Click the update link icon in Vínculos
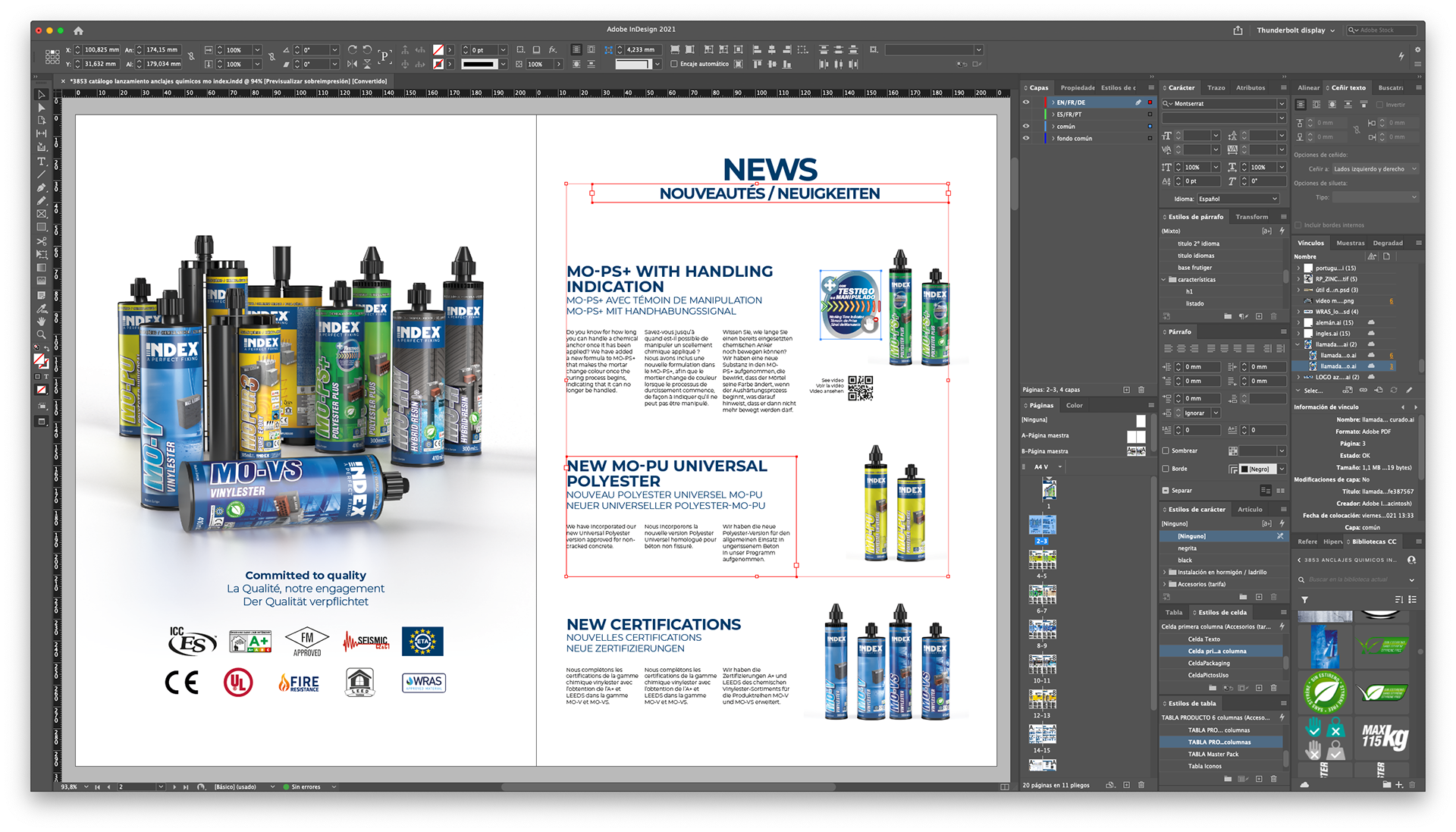Screen dimensions: 1456x832 1394,391
